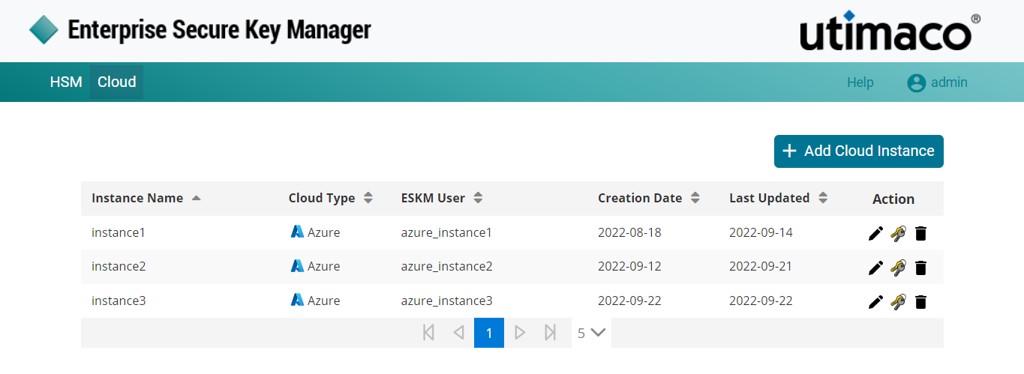
Task: Edit instance2 with the pencil icon
Action: point(876,267)
